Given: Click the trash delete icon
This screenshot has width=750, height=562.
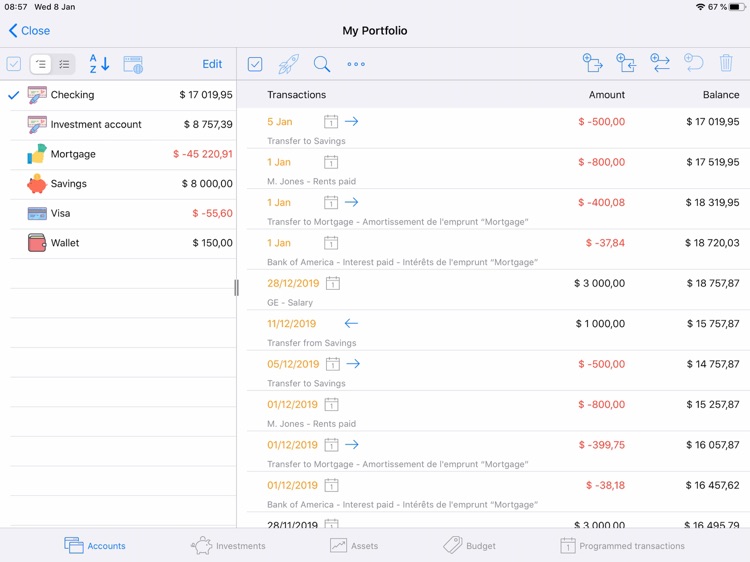Looking at the screenshot, I should (x=726, y=63).
